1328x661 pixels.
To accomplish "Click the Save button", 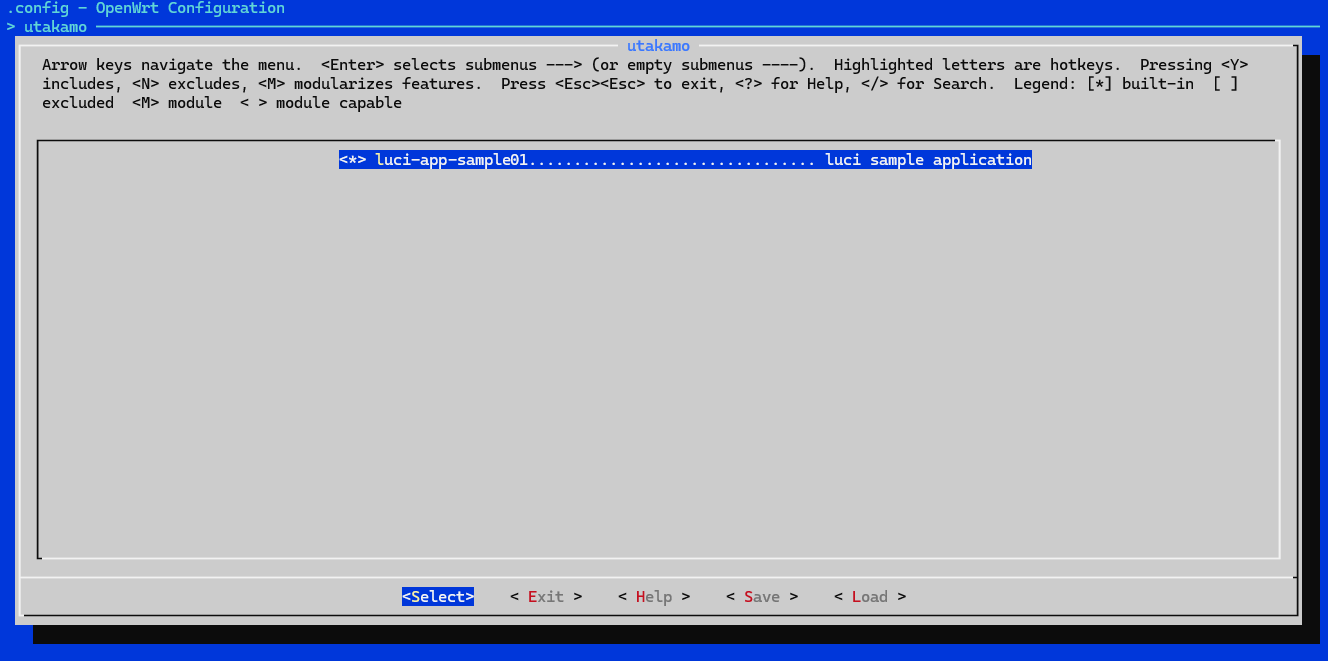I will coord(762,597).
